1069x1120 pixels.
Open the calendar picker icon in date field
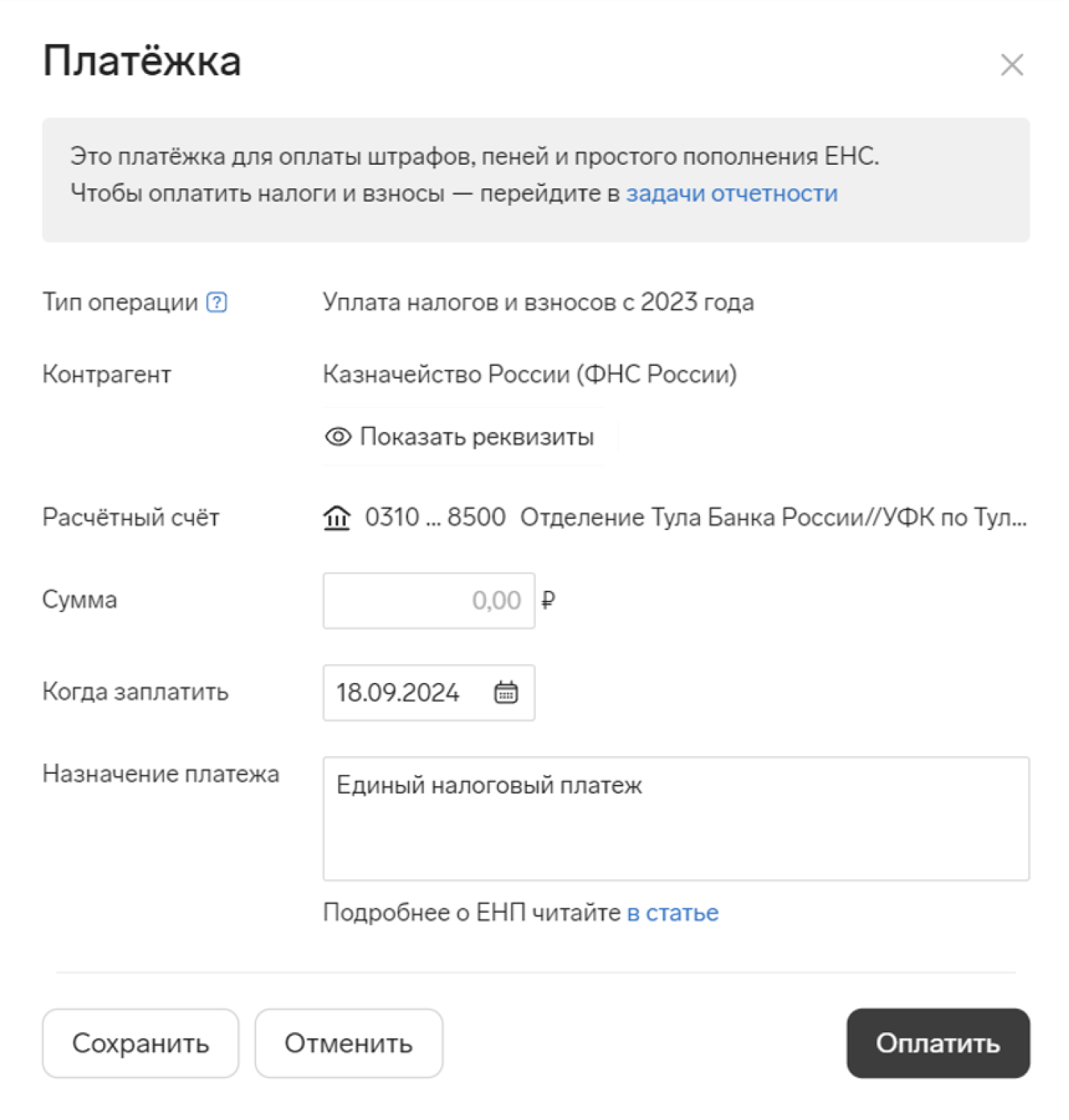pos(506,692)
